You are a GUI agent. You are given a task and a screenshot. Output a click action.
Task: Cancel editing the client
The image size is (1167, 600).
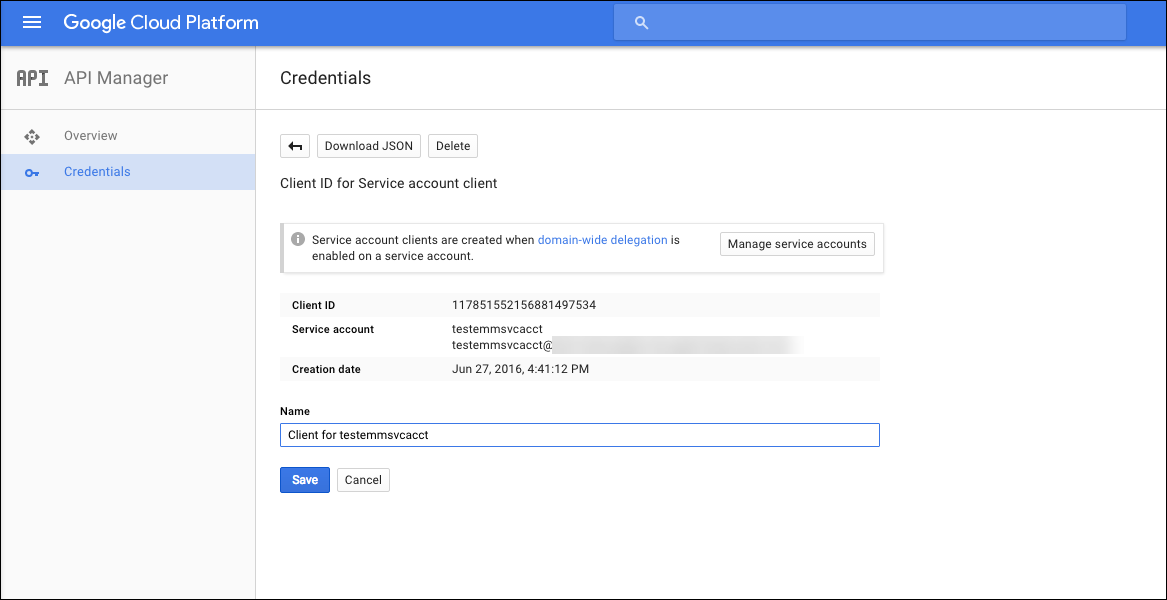(x=363, y=480)
